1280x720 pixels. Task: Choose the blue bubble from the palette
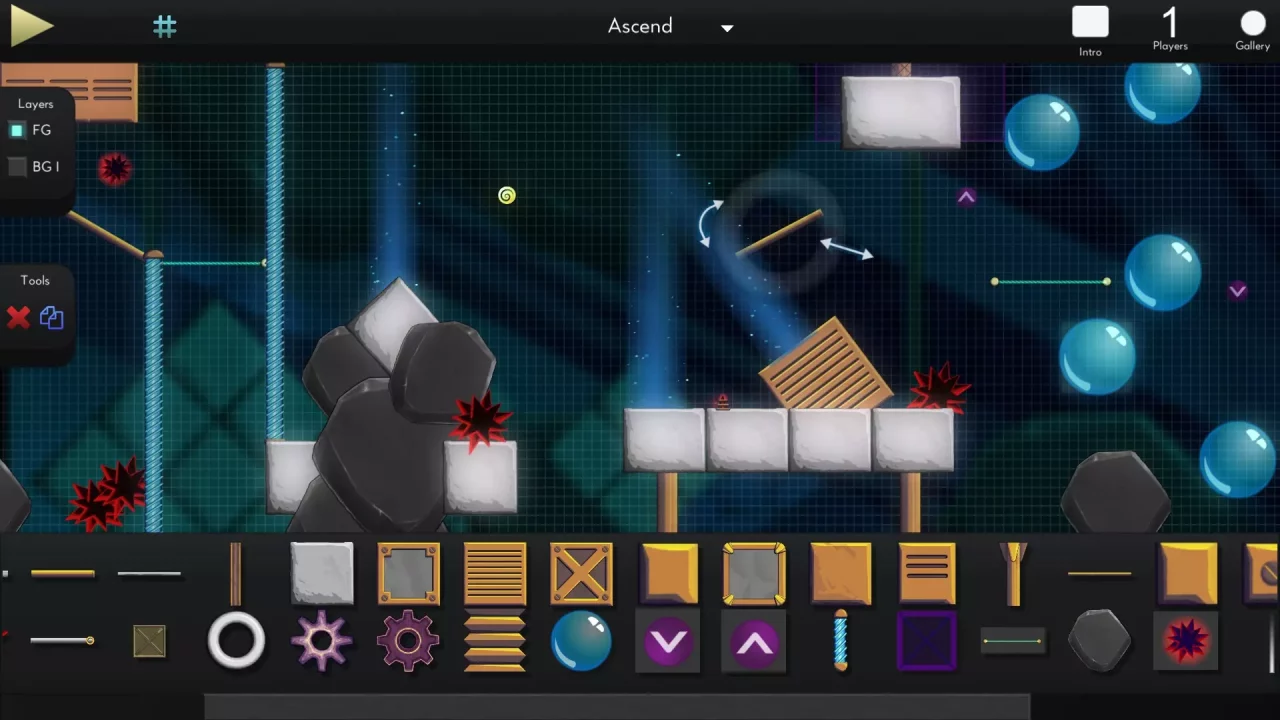(x=581, y=641)
